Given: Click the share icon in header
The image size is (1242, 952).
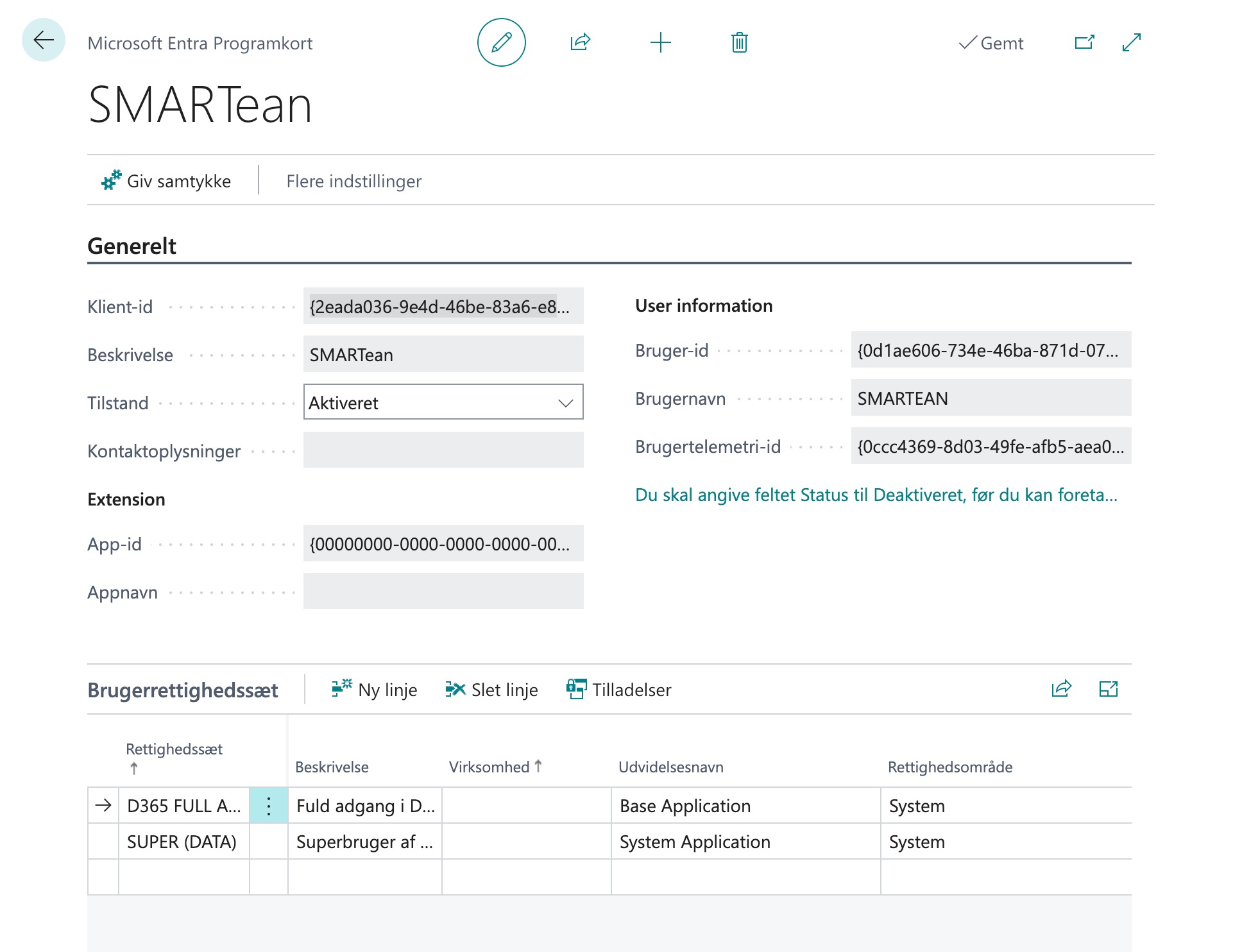Looking at the screenshot, I should coord(580,42).
